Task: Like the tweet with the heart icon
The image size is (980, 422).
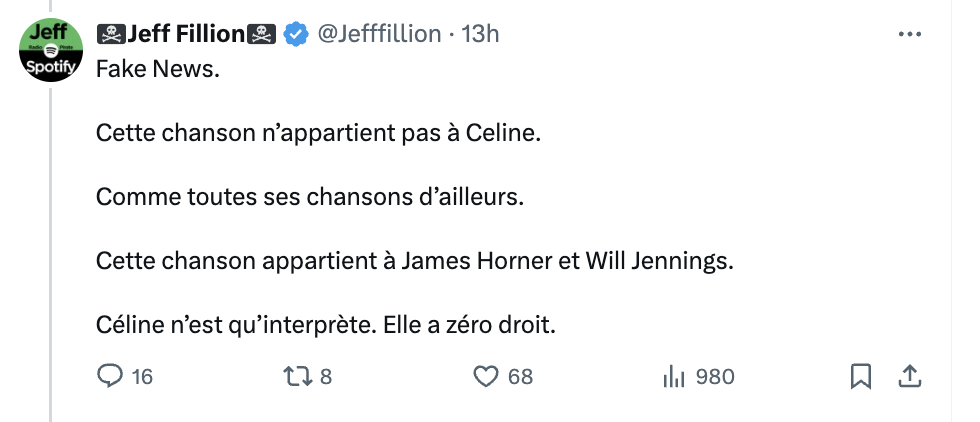Action: pos(485,376)
